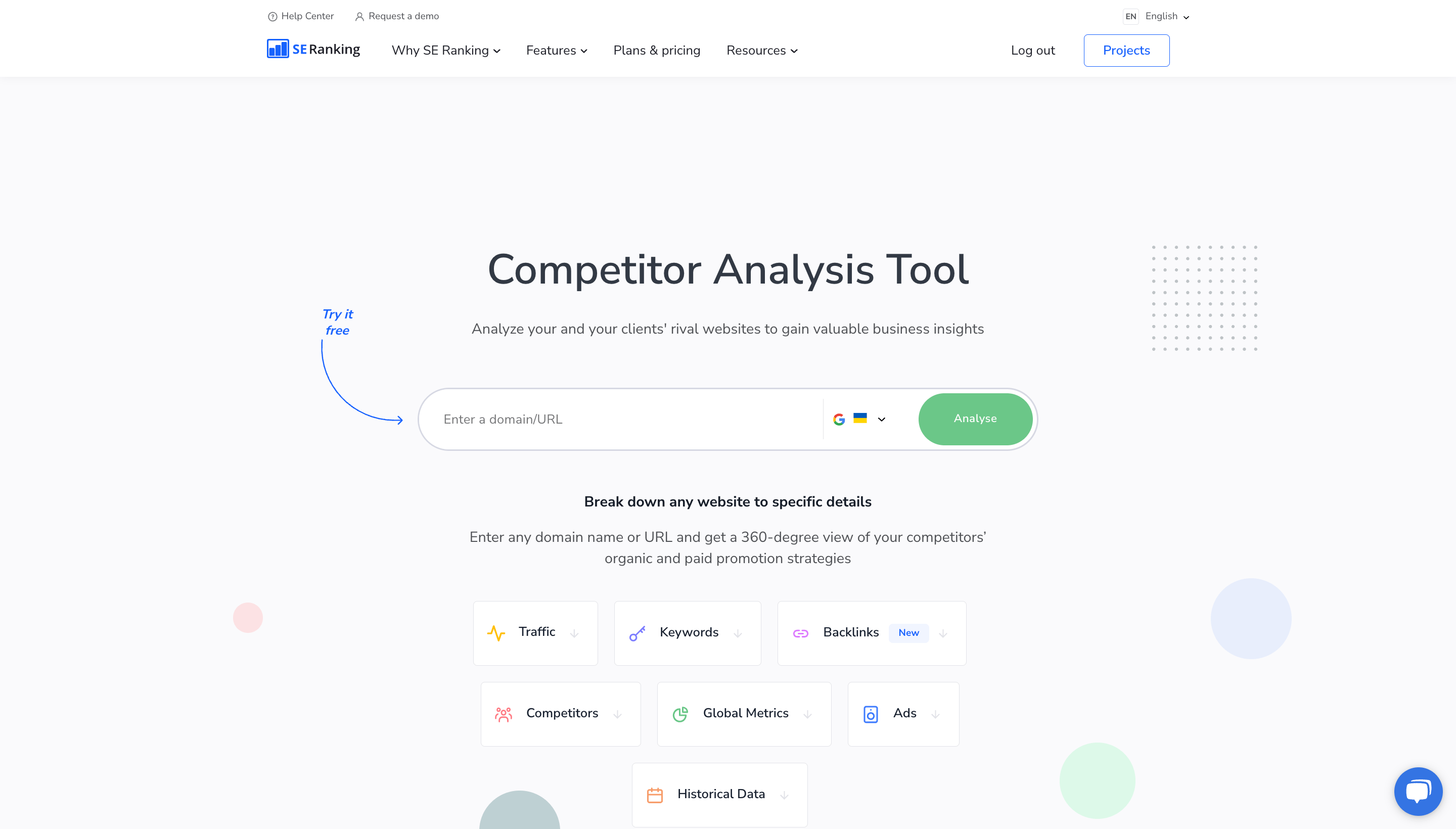Open the Resources menu
The height and width of the screenshot is (829, 1456).
pyautogui.click(x=761, y=50)
